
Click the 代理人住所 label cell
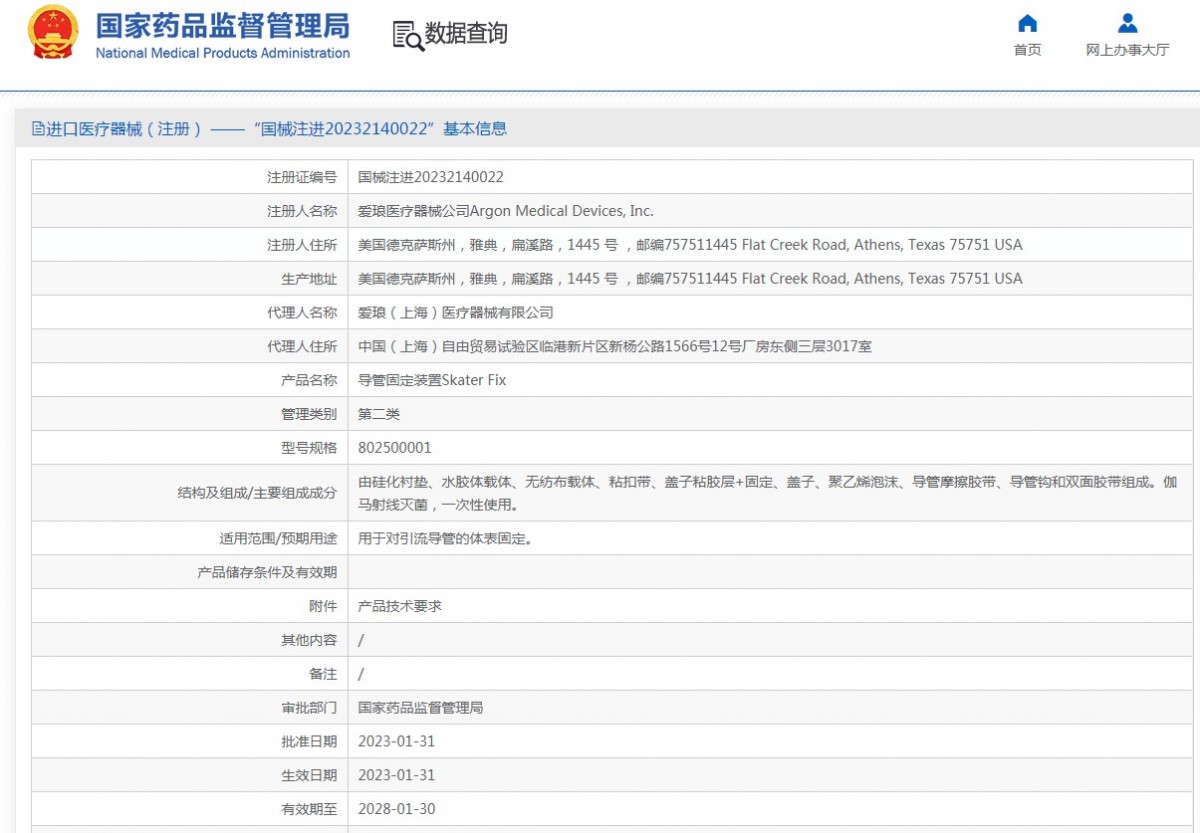coord(190,347)
